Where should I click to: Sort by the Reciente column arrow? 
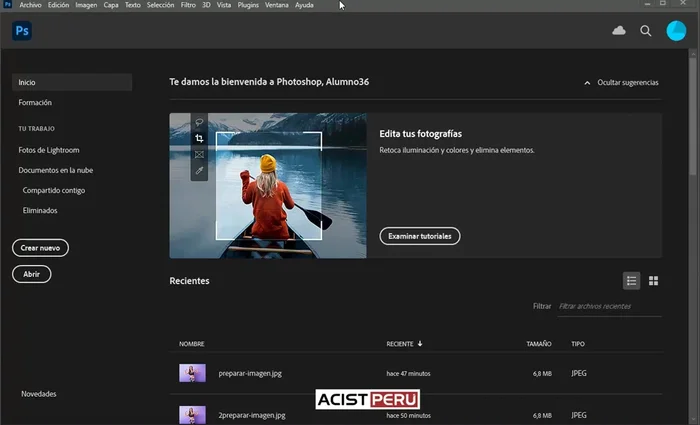[x=420, y=344]
